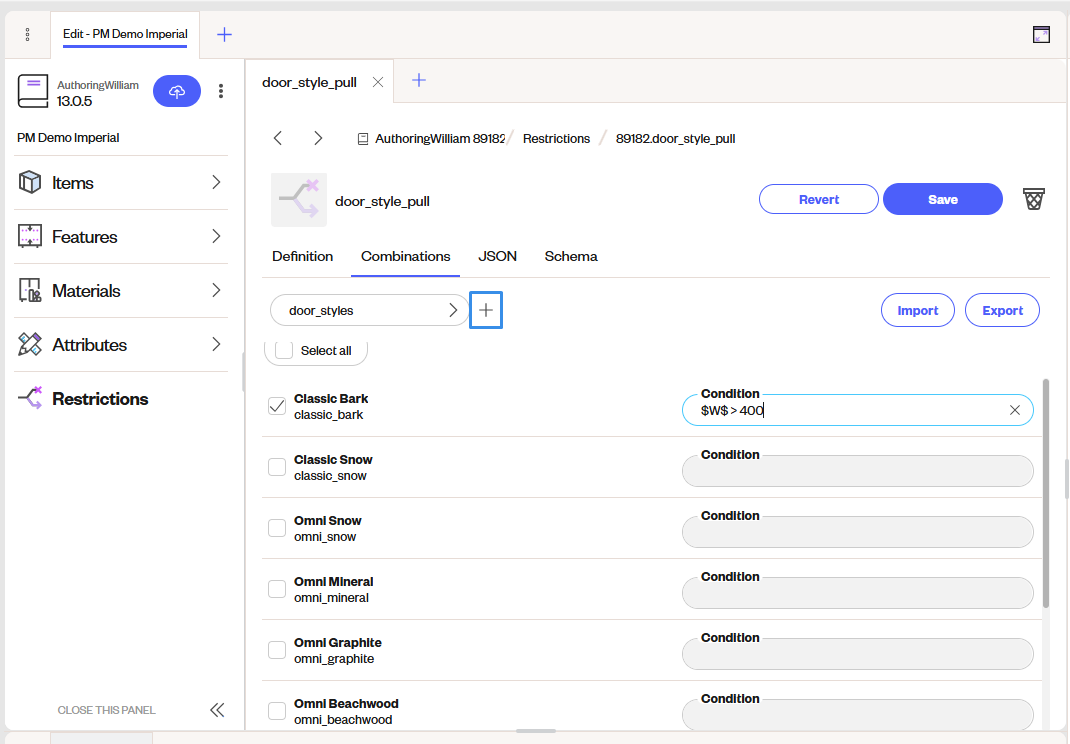This screenshot has width=1070, height=744.
Task: Expand the Attributes section chevron
Action: (x=216, y=344)
